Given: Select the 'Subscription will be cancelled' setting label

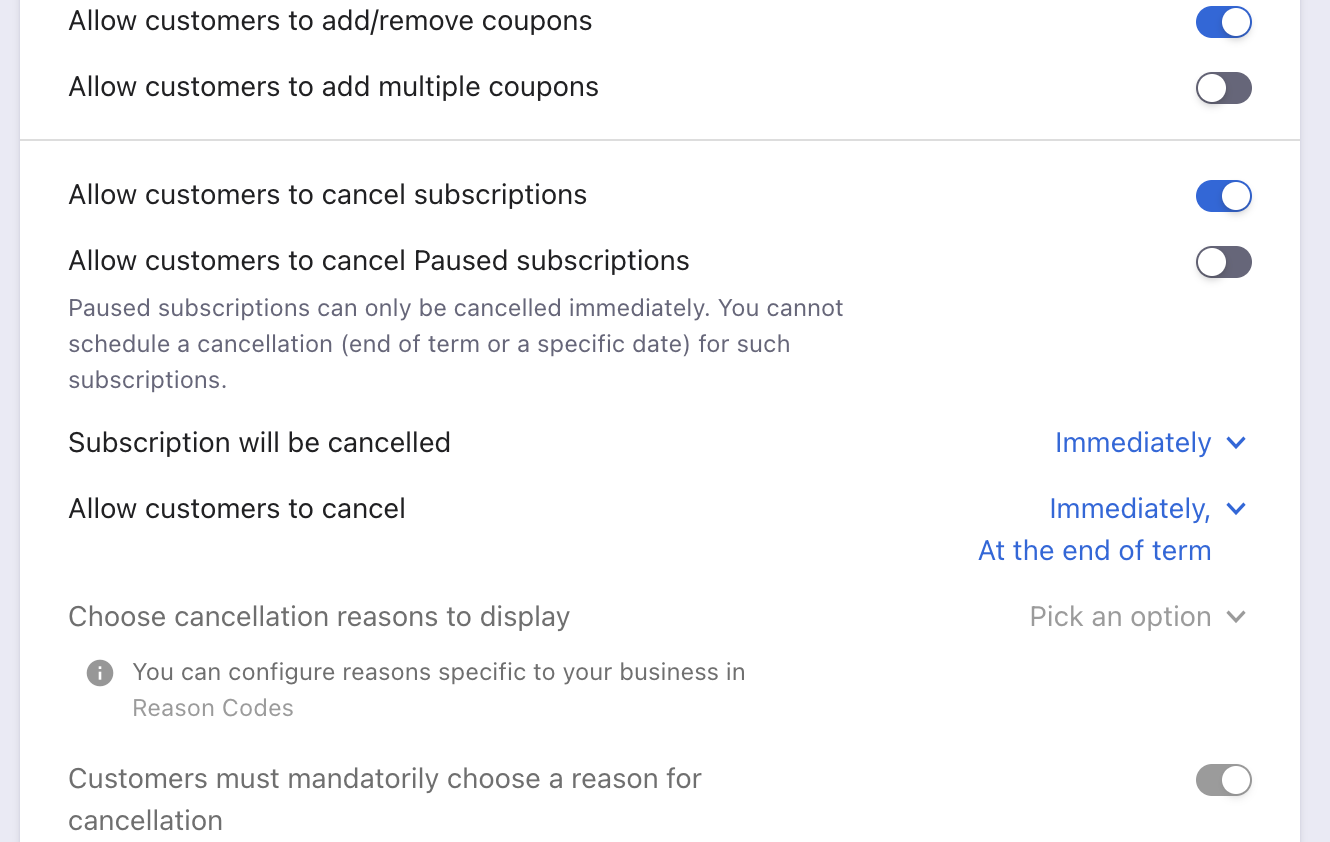Looking at the screenshot, I should 259,442.
